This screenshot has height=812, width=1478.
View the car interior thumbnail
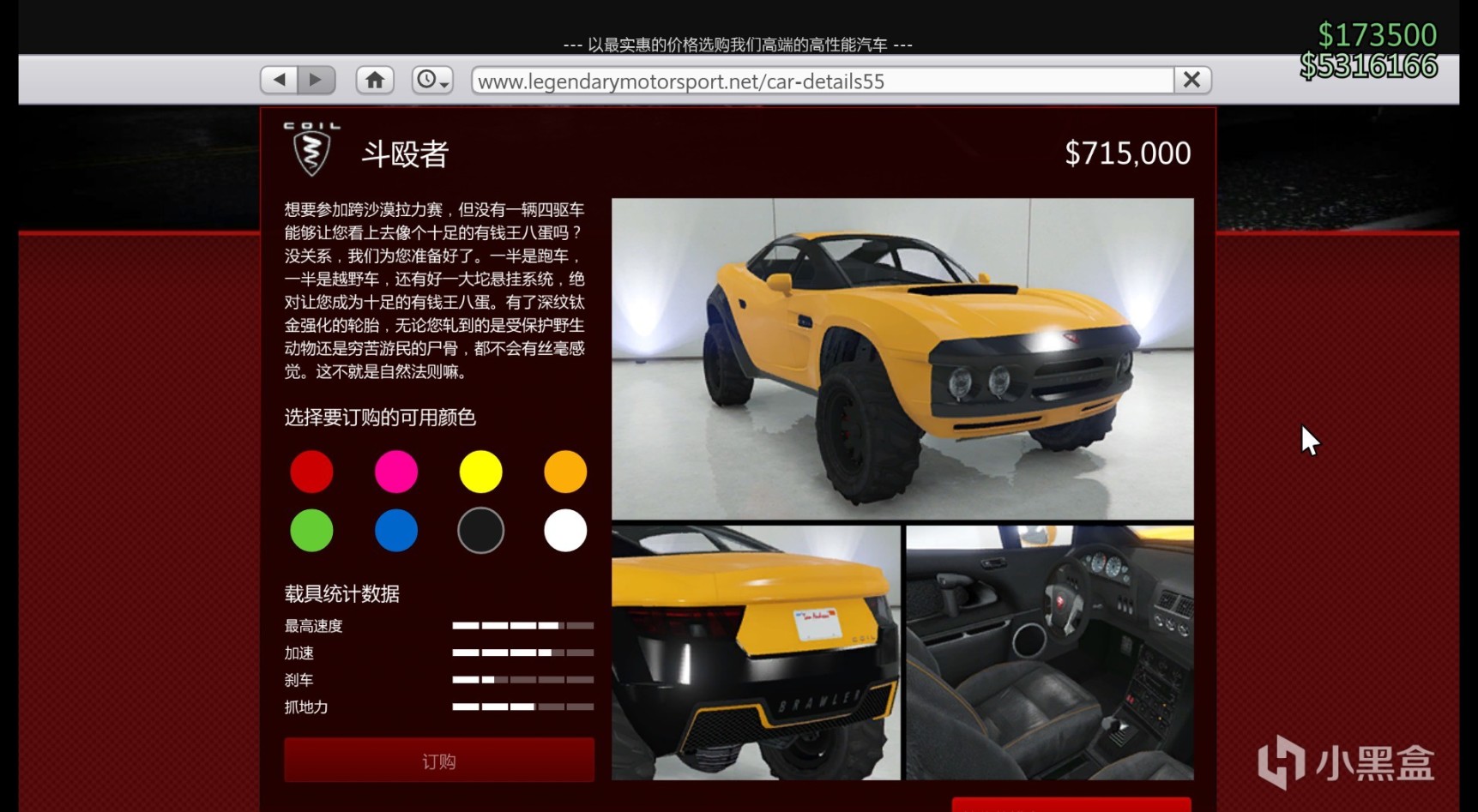click(1050, 653)
